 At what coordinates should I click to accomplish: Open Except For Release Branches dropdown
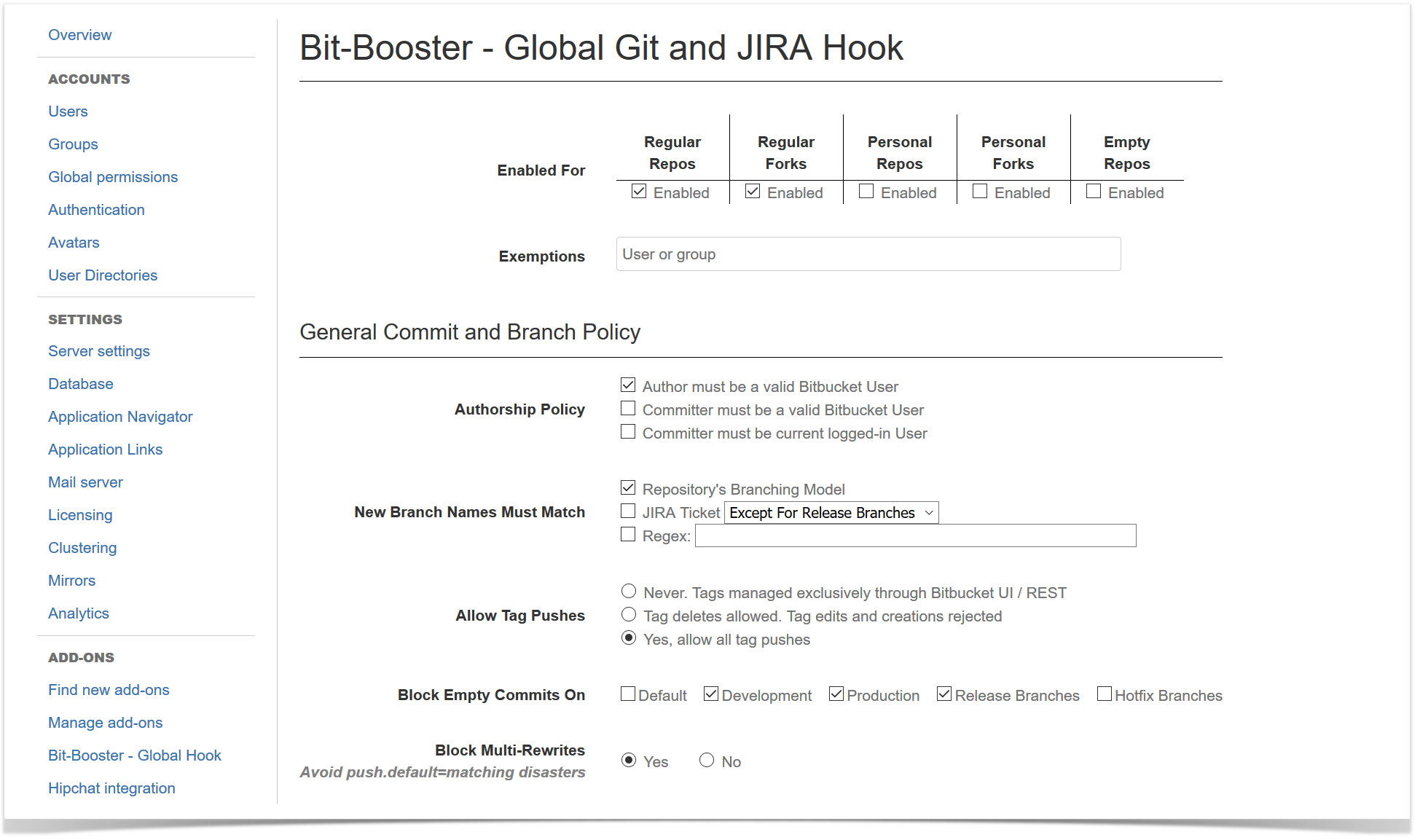click(x=831, y=513)
